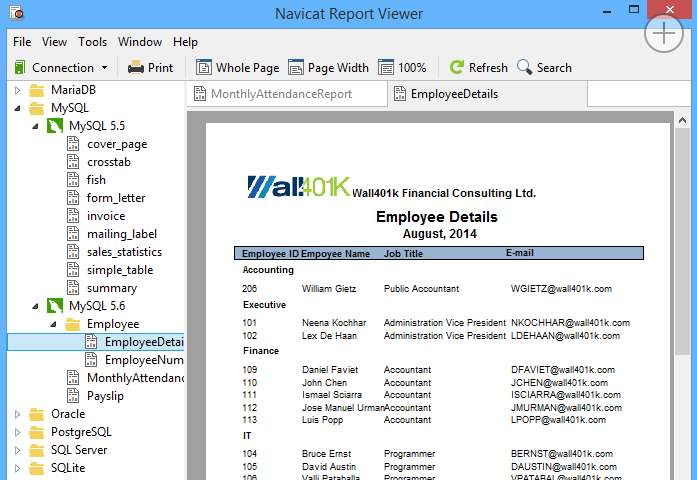Click the PostgreSQL folder icon
The height and width of the screenshot is (480, 697).
[36, 432]
